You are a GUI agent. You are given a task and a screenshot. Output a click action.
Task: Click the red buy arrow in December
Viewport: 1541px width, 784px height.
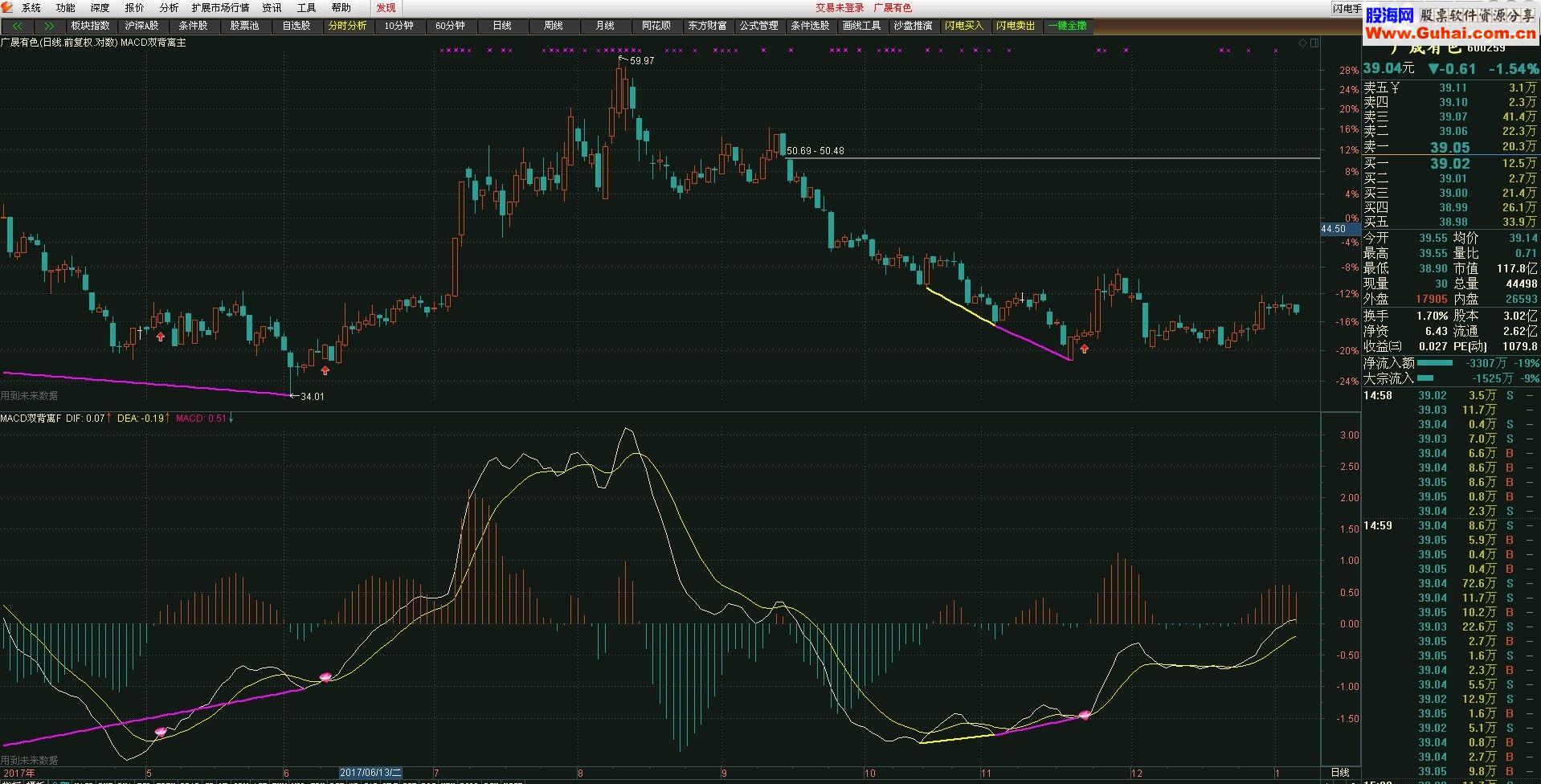(x=1085, y=349)
